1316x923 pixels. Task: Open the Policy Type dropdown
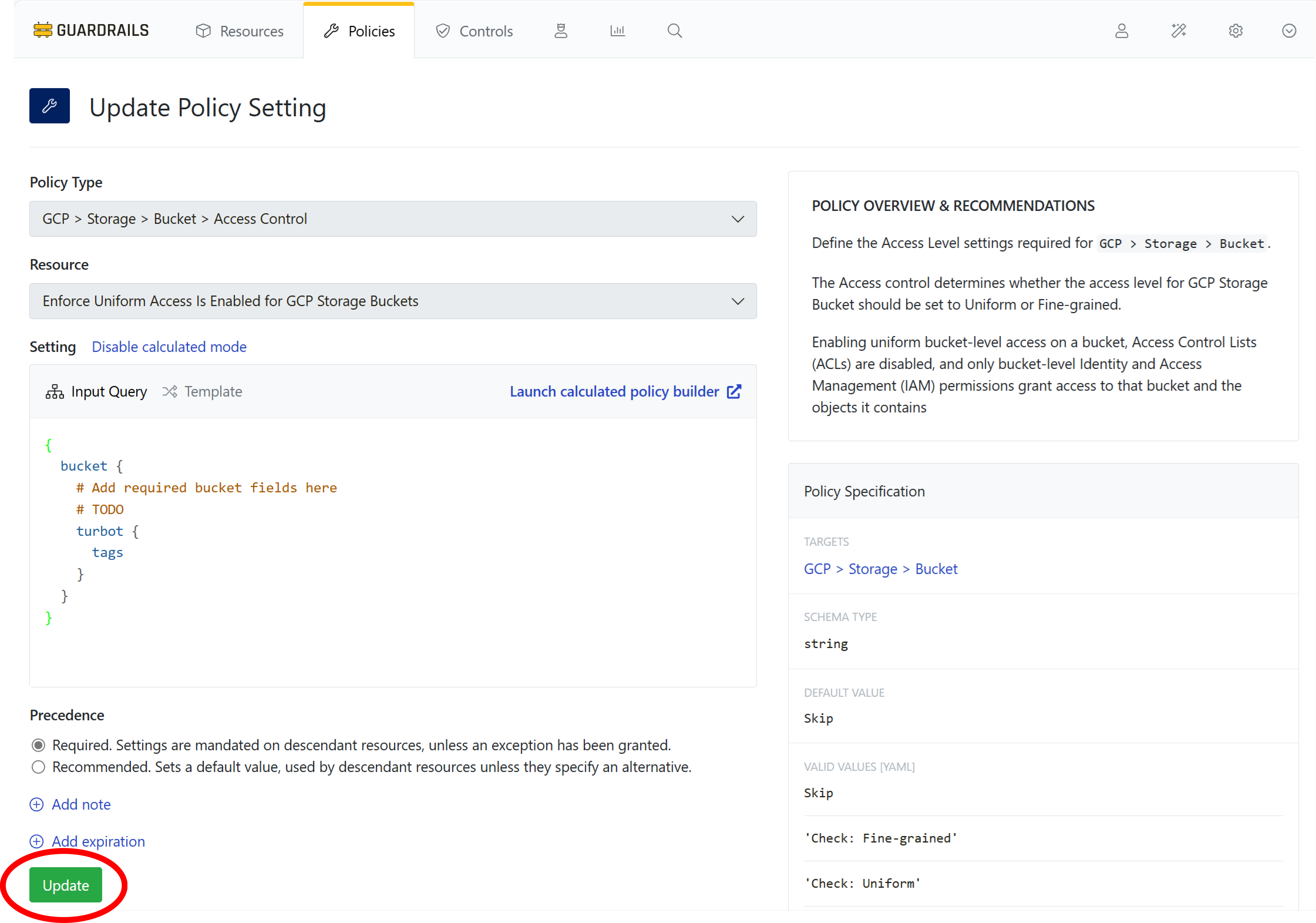pos(393,219)
